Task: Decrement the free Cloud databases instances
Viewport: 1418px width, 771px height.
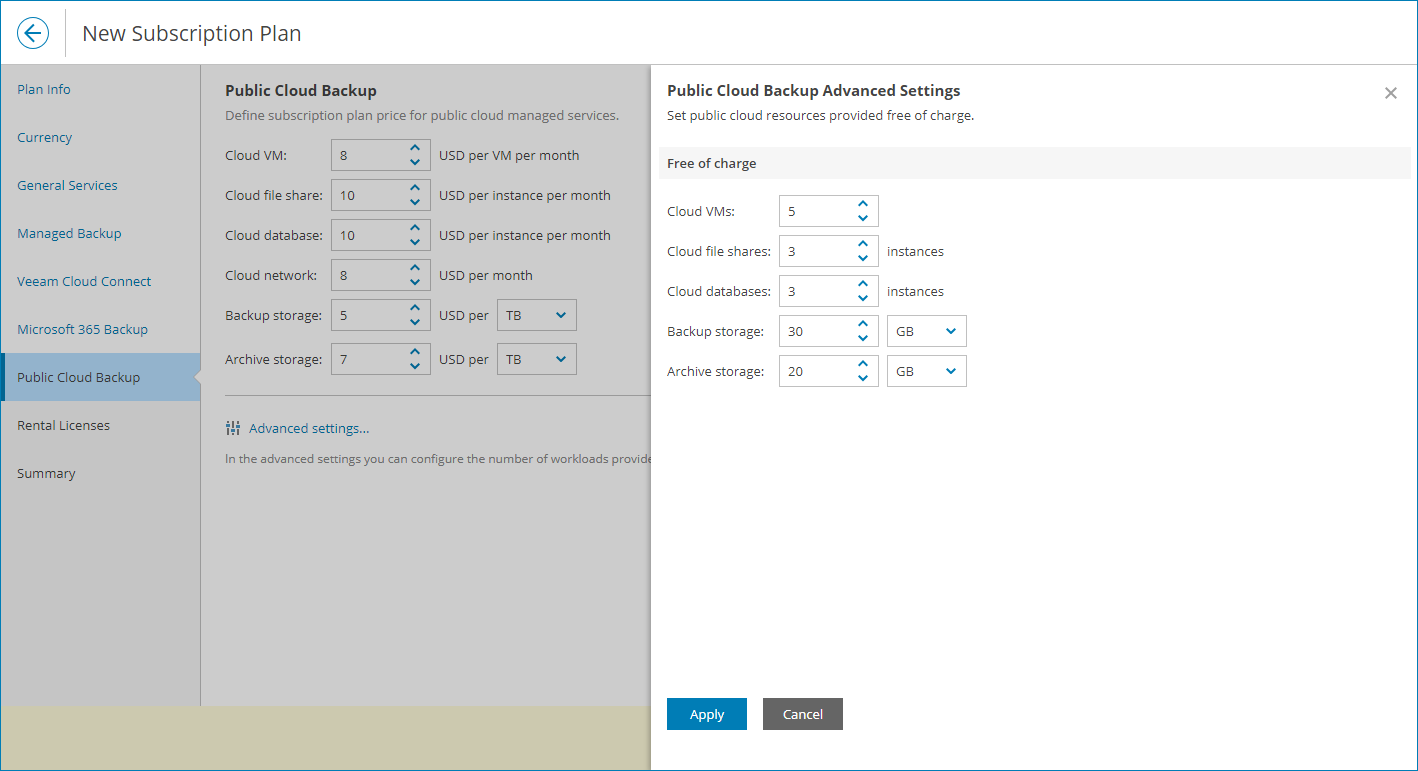Action: (x=862, y=297)
